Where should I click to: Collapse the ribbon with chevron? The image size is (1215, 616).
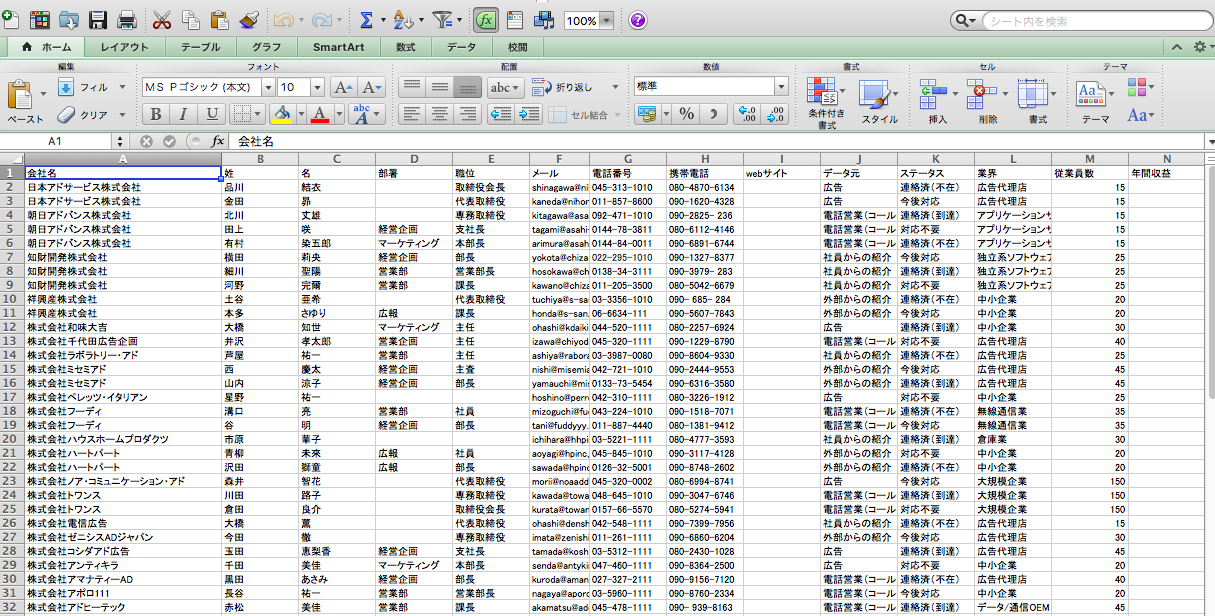pyautogui.click(x=1179, y=47)
